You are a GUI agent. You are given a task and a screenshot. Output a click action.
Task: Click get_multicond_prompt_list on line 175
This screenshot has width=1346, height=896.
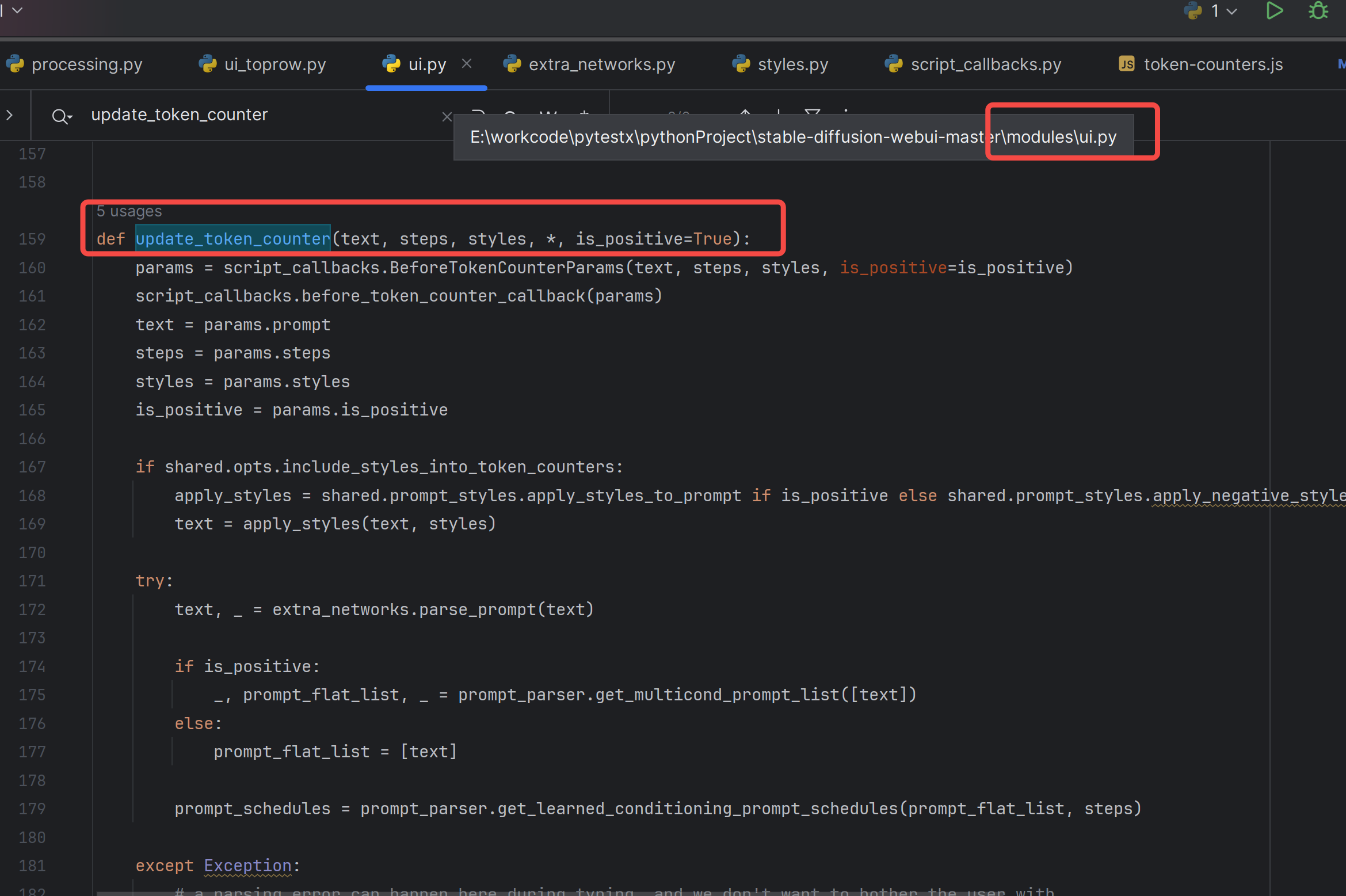click(718, 695)
